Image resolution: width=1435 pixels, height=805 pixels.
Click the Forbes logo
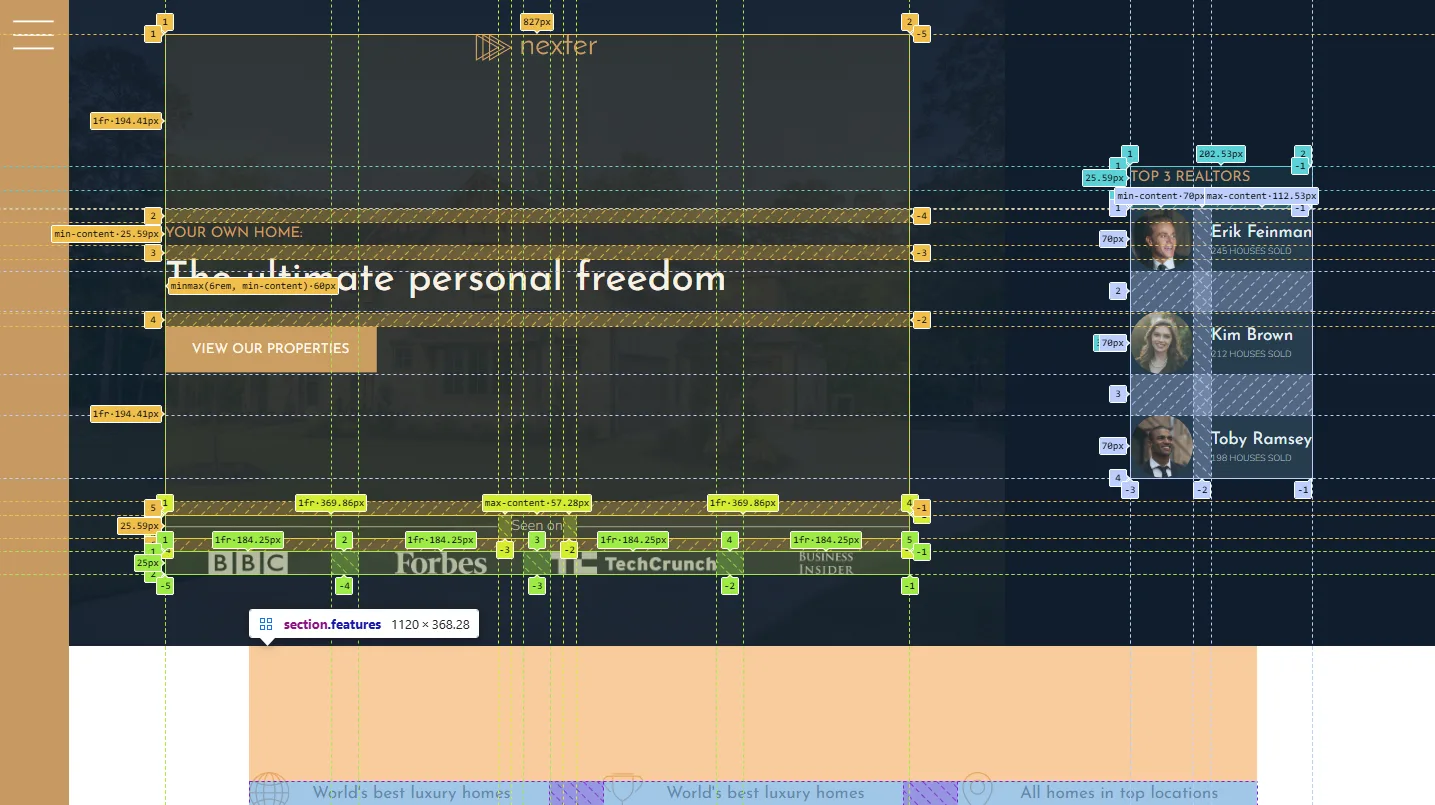click(441, 563)
